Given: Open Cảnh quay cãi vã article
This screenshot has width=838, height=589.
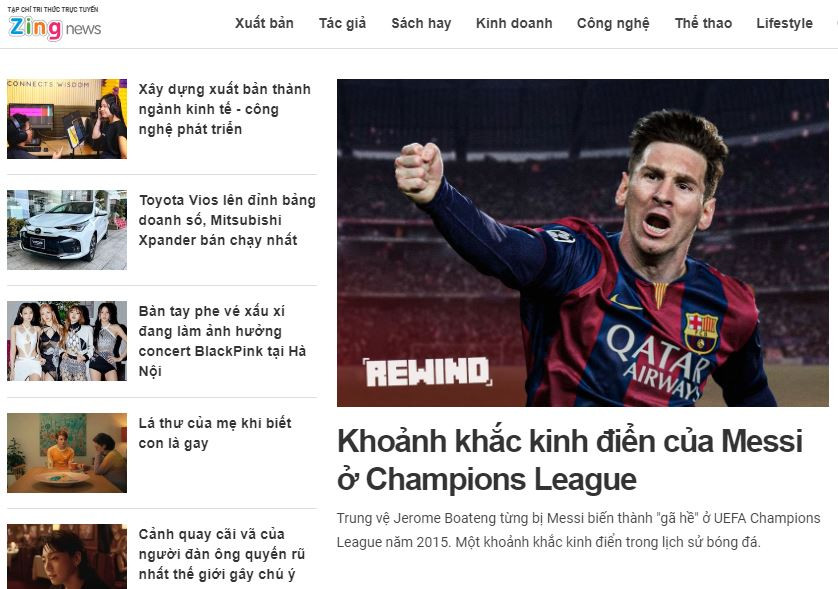Looking at the screenshot, I should (222, 554).
